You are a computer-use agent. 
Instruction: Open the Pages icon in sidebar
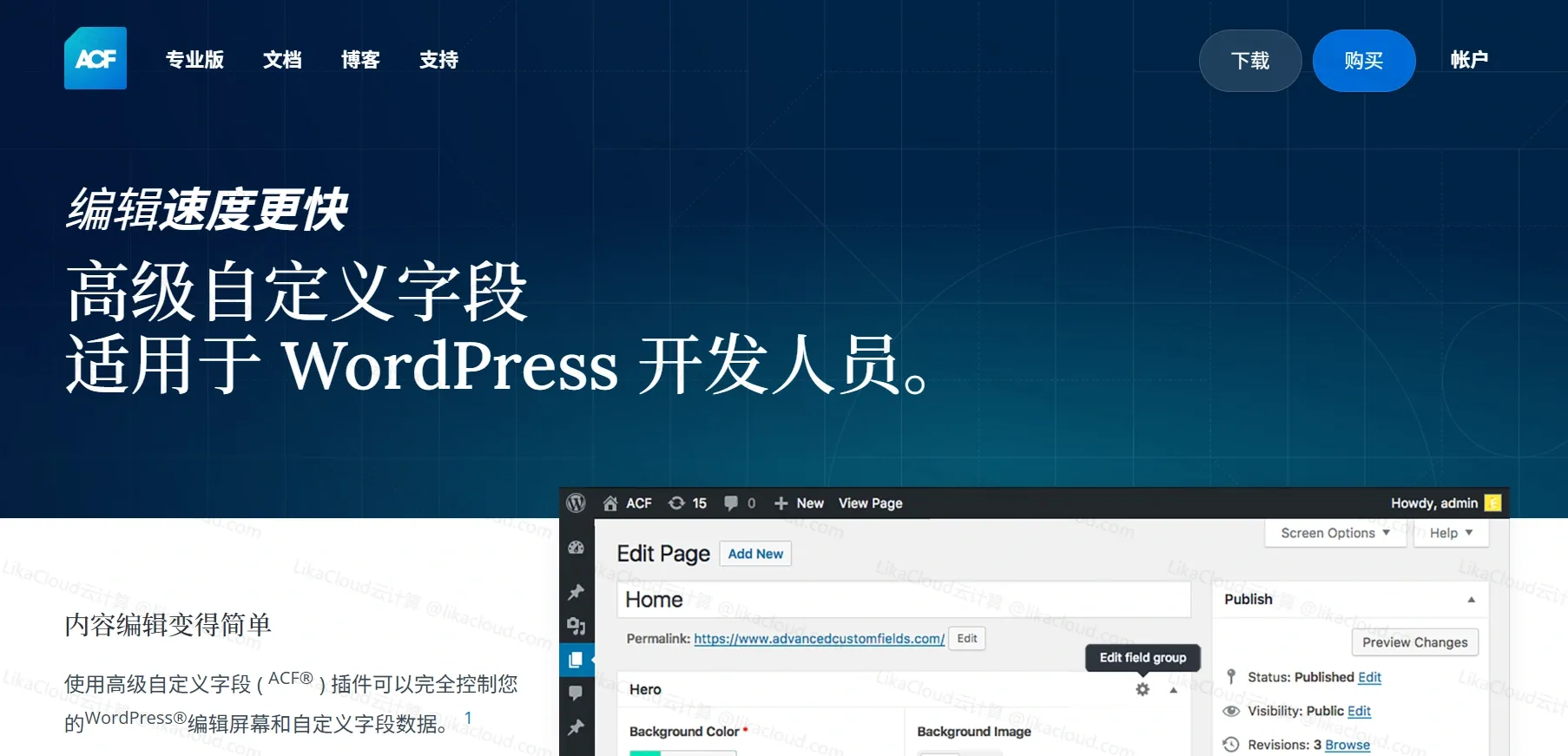[576, 660]
